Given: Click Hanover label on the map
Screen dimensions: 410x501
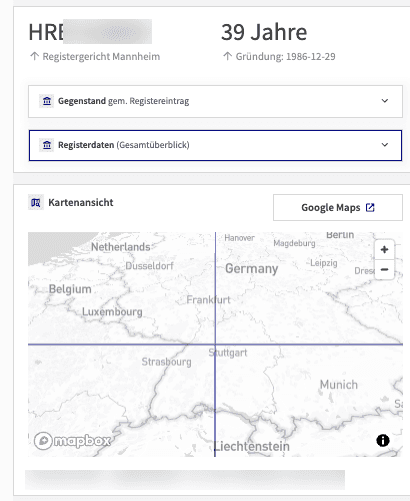Looking at the screenshot, I should coord(239,238).
